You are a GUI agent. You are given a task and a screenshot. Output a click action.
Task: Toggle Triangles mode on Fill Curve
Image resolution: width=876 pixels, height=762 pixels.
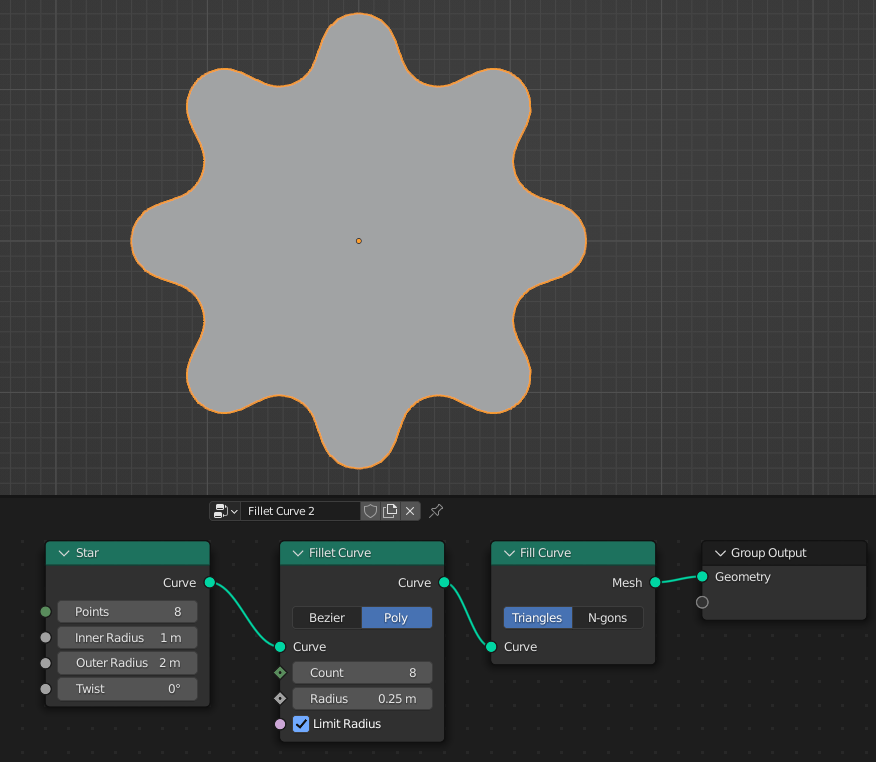coord(537,617)
